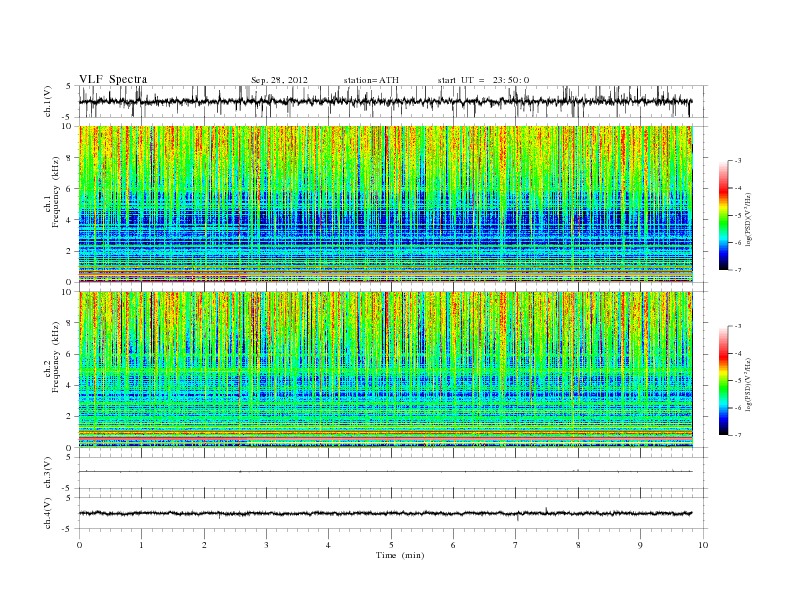Click the "station=ATH" header text
This screenshot has height=612, width=792.
tap(371, 80)
